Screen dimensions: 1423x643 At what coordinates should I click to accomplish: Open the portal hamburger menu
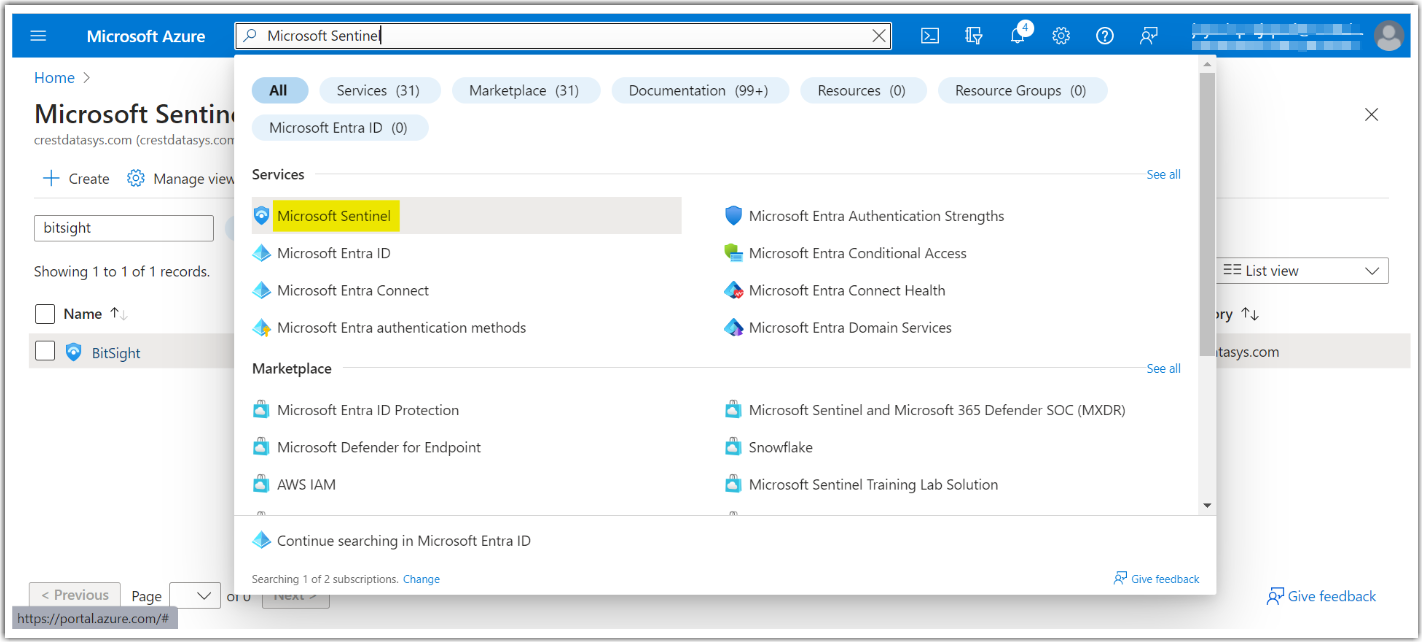coord(38,35)
